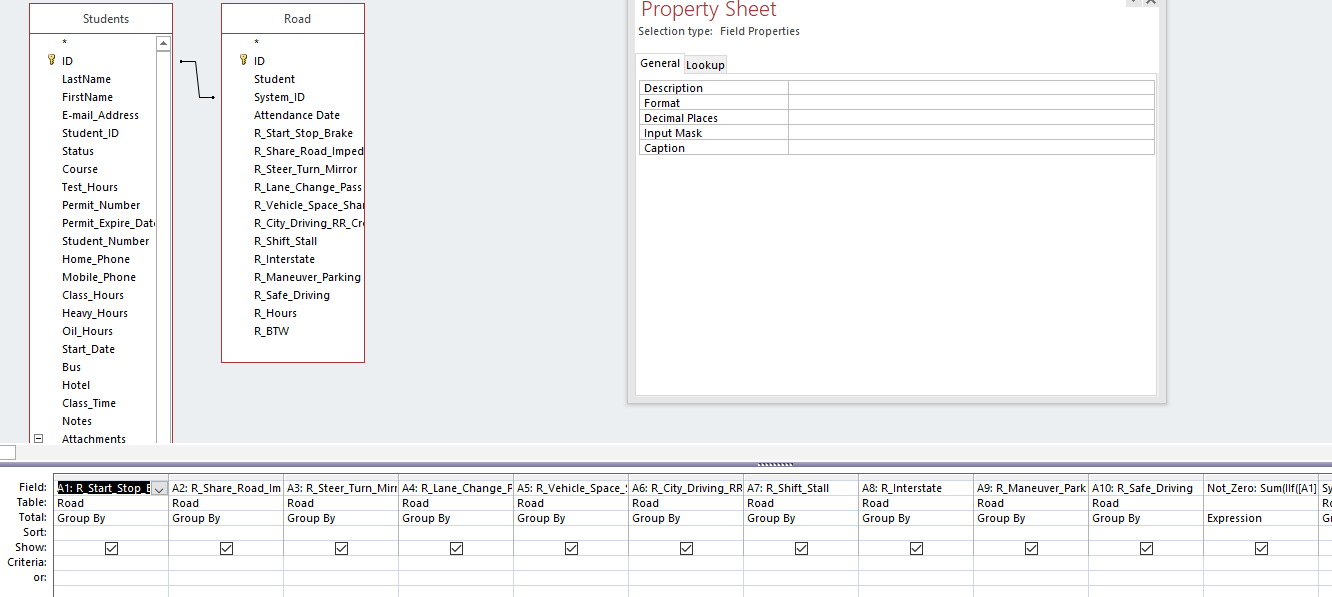Click the Input Mask property field
Screen dimensions: 1332x597
click(971, 133)
